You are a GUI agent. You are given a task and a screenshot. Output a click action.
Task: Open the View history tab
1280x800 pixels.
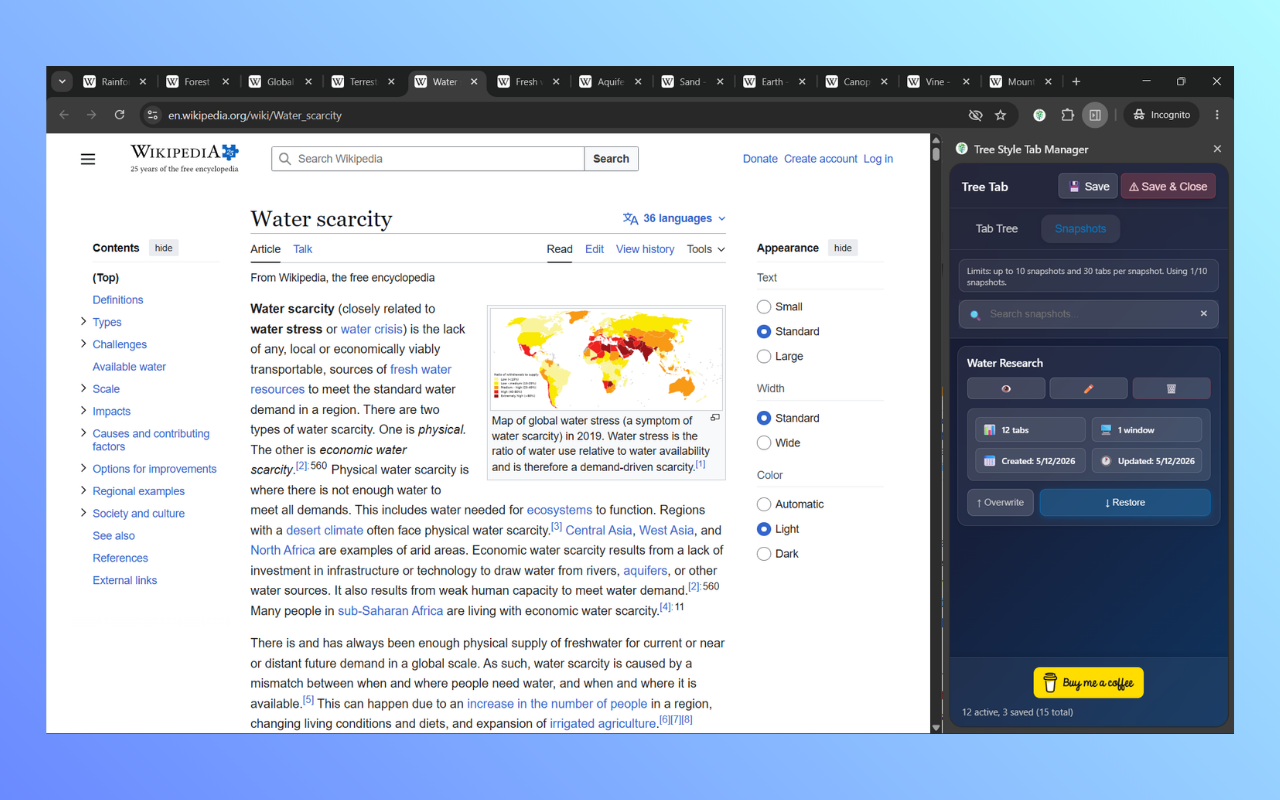[x=645, y=249]
